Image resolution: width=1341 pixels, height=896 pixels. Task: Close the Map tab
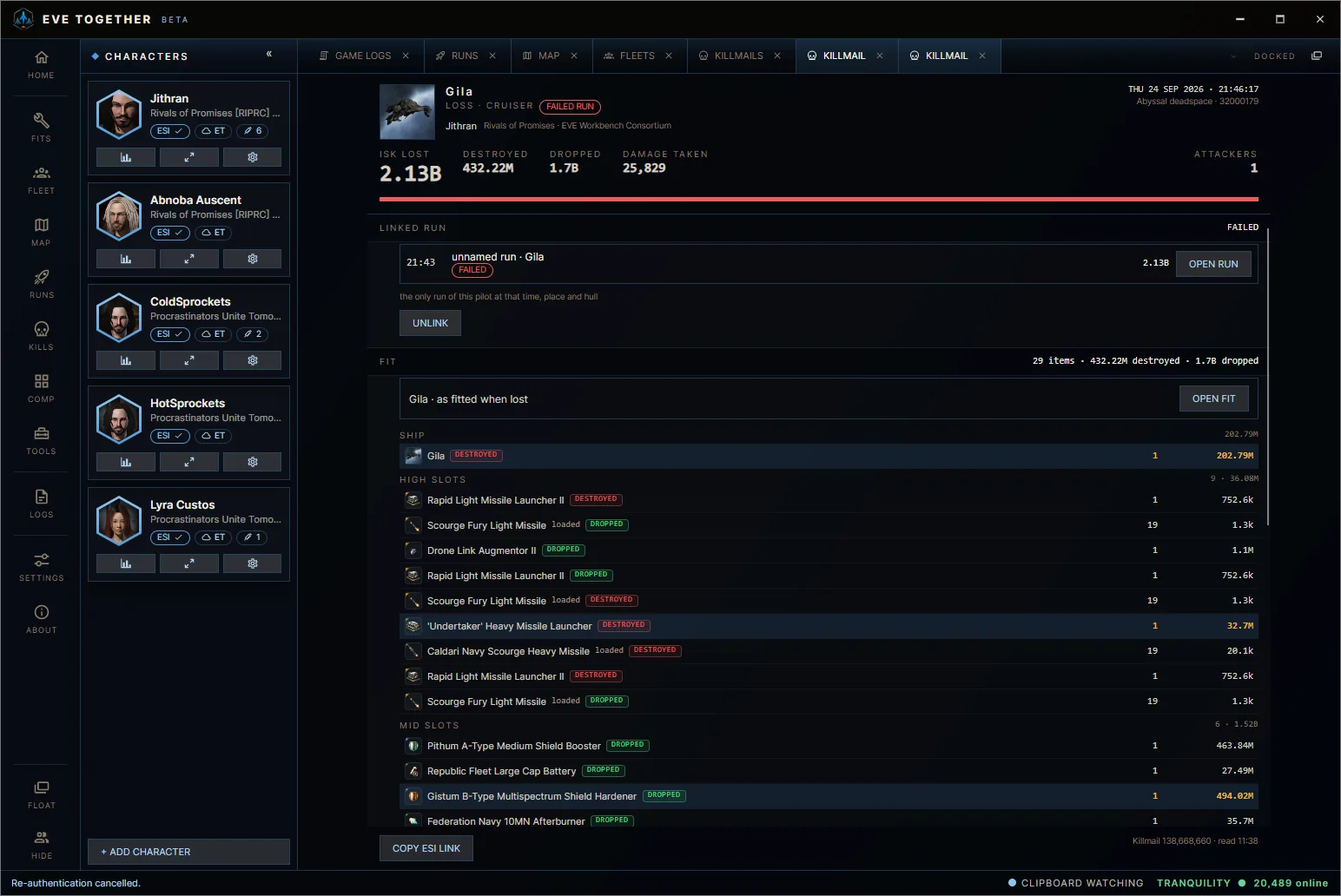(x=574, y=56)
